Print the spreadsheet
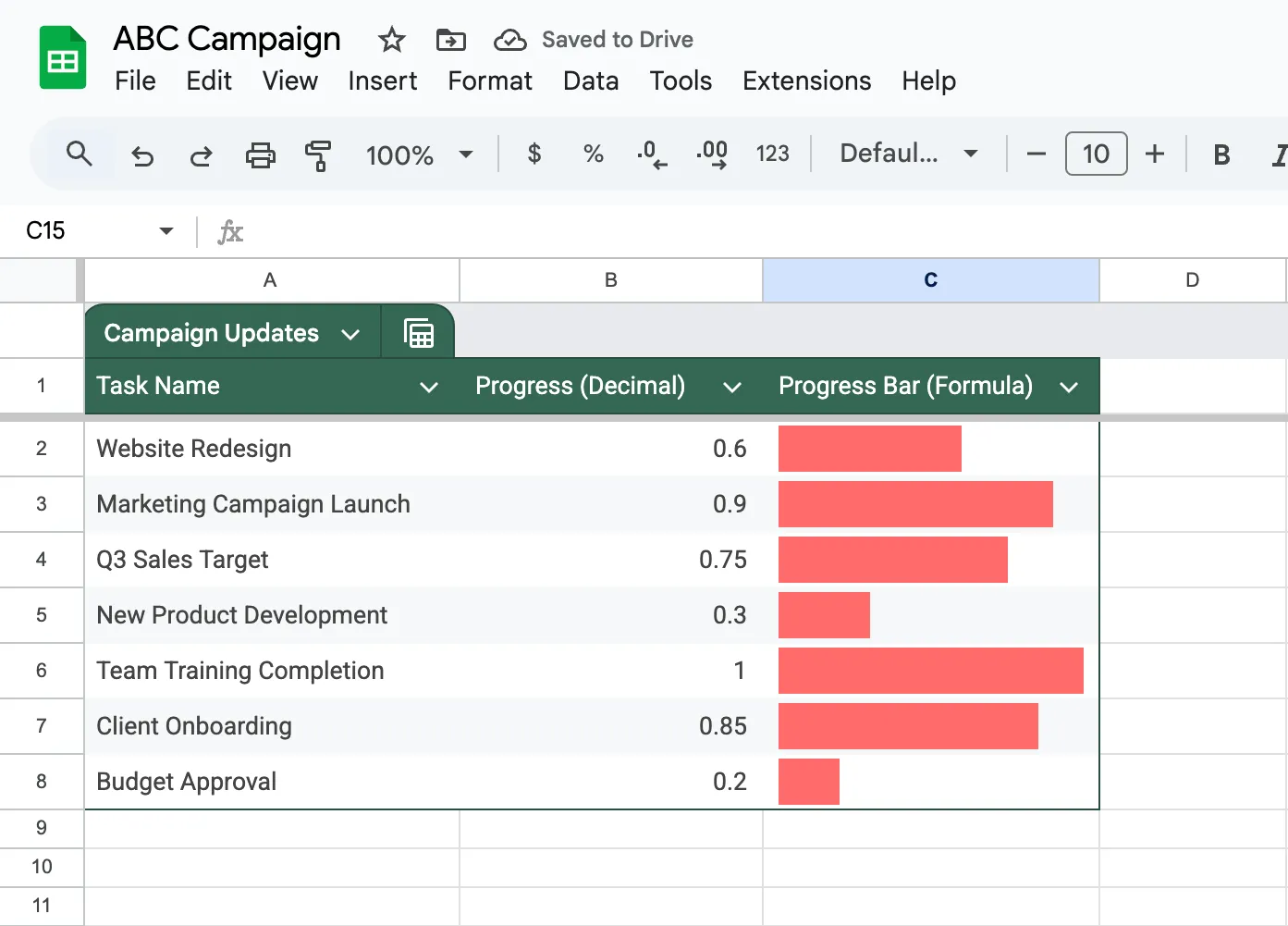The image size is (1288, 926). [260, 154]
